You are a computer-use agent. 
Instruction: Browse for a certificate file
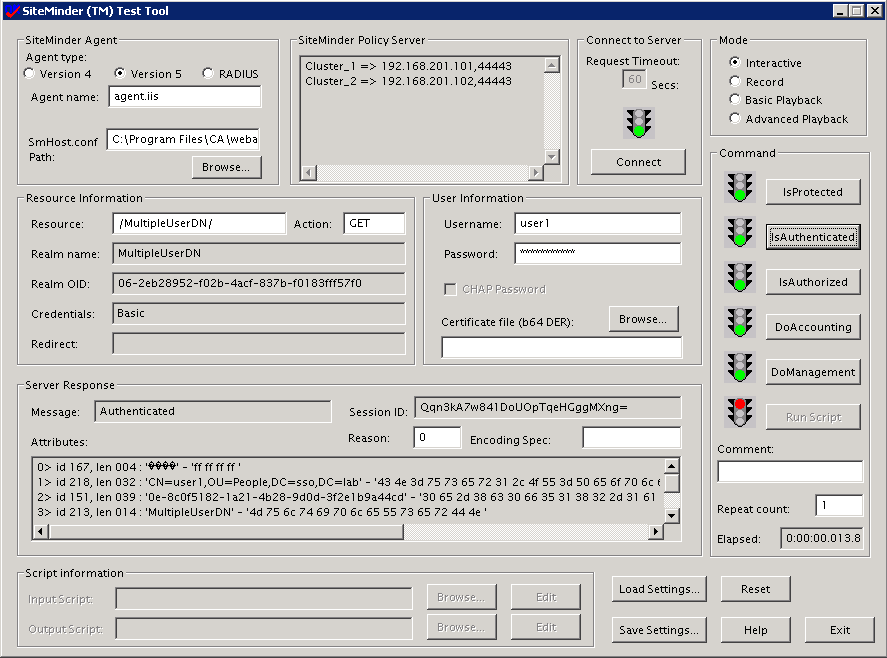(x=644, y=319)
